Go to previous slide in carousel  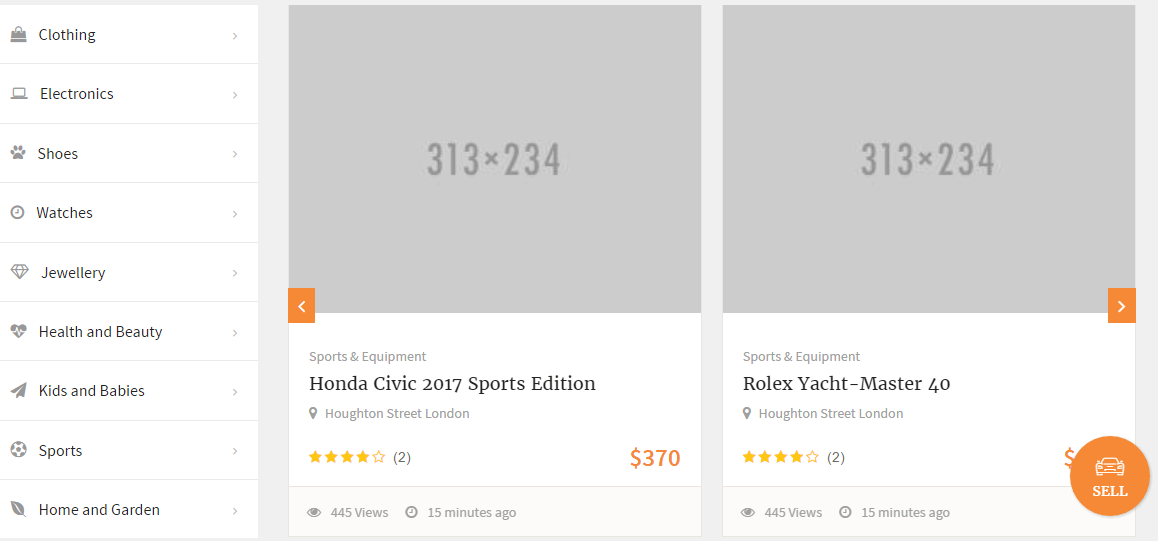302,306
